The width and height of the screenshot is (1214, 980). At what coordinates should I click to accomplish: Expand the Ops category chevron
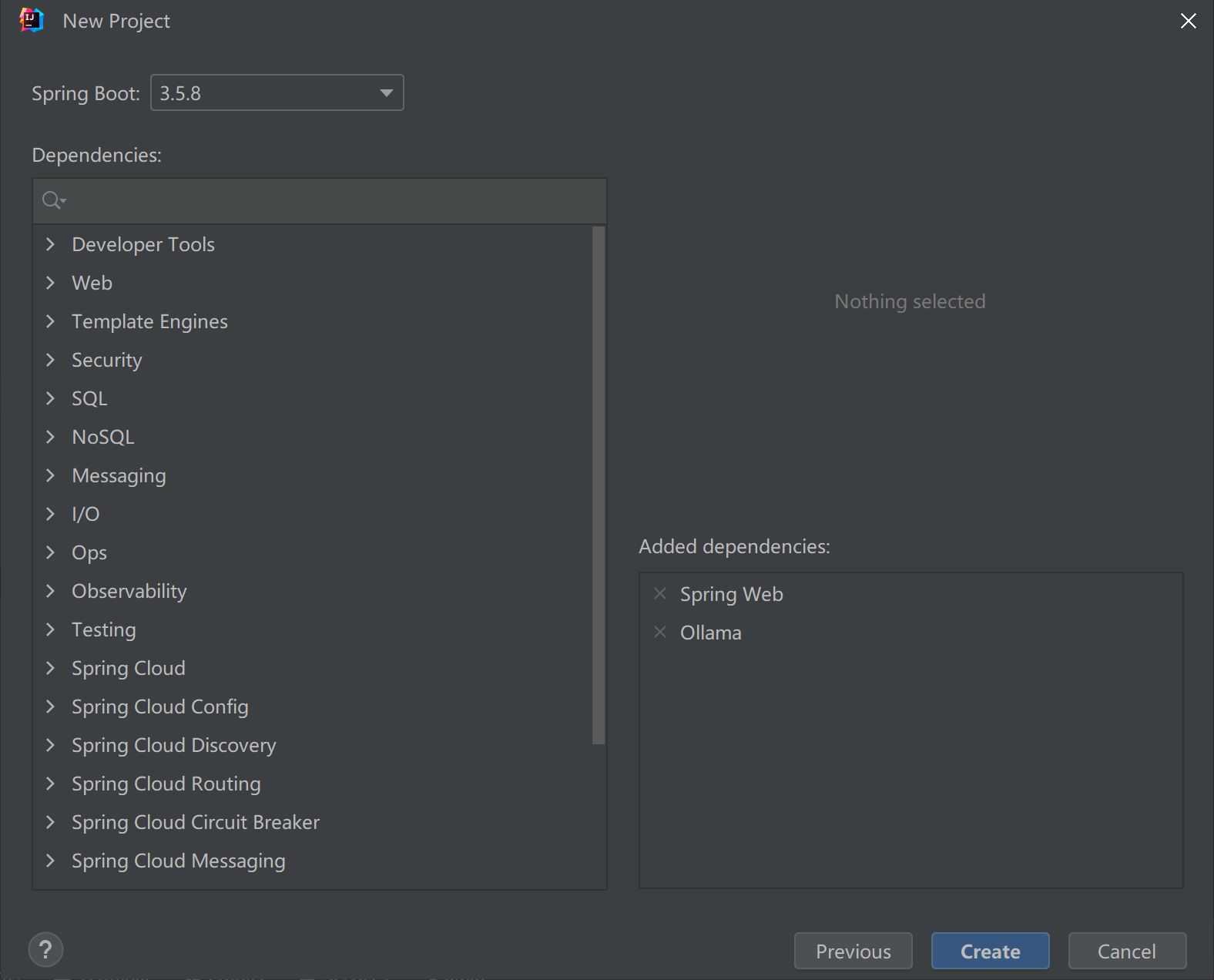click(51, 552)
